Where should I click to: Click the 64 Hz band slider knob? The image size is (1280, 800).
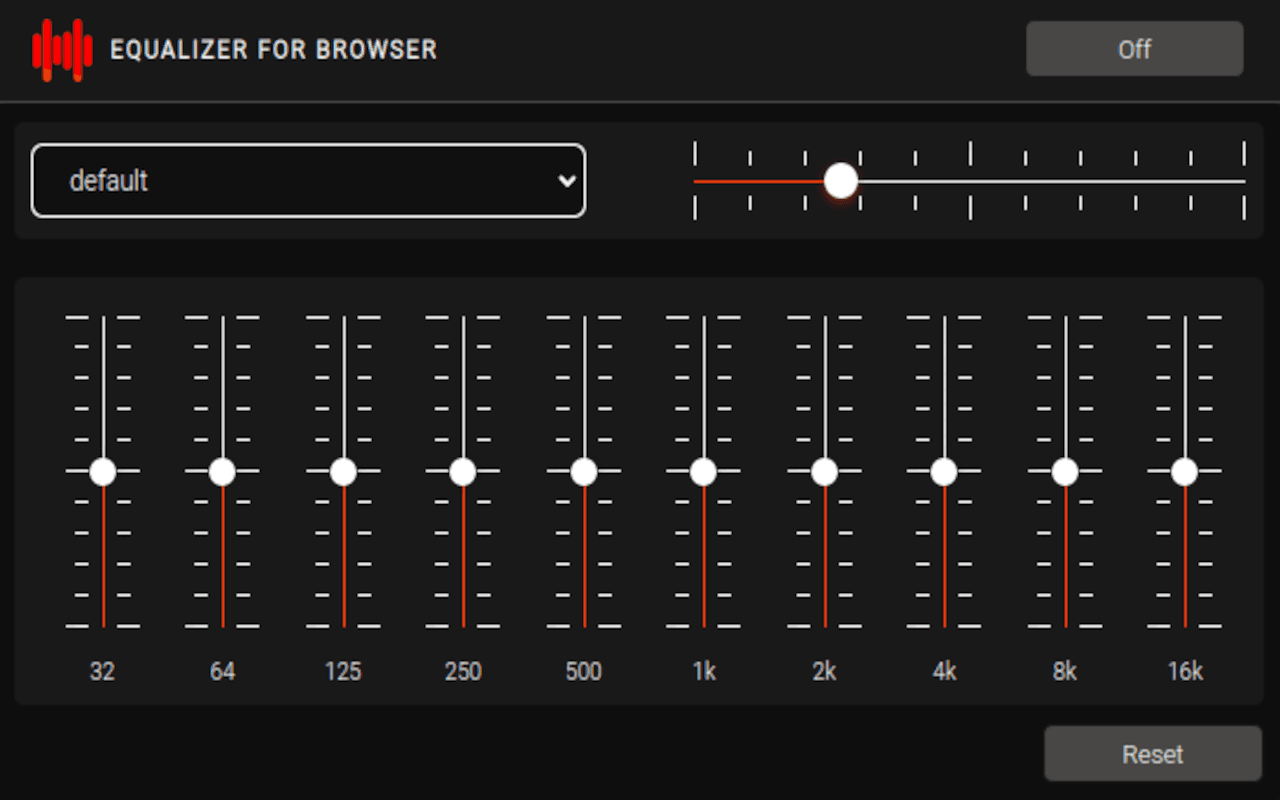[223, 472]
